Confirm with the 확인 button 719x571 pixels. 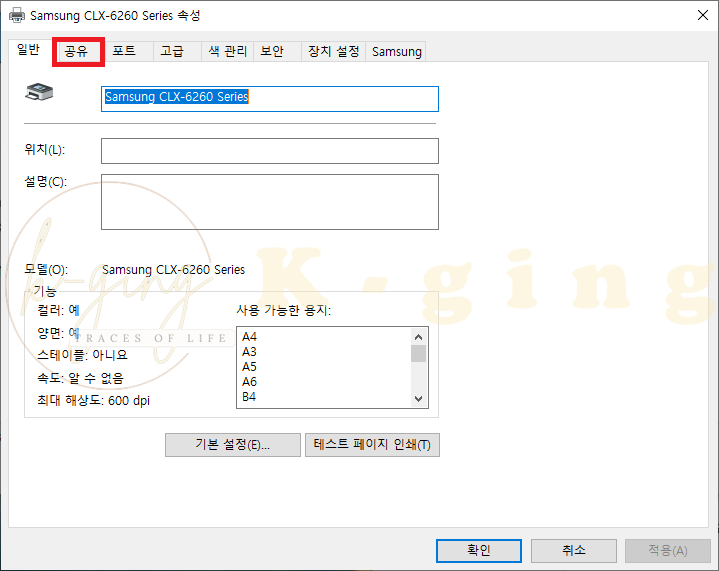(x=479, y=550)
